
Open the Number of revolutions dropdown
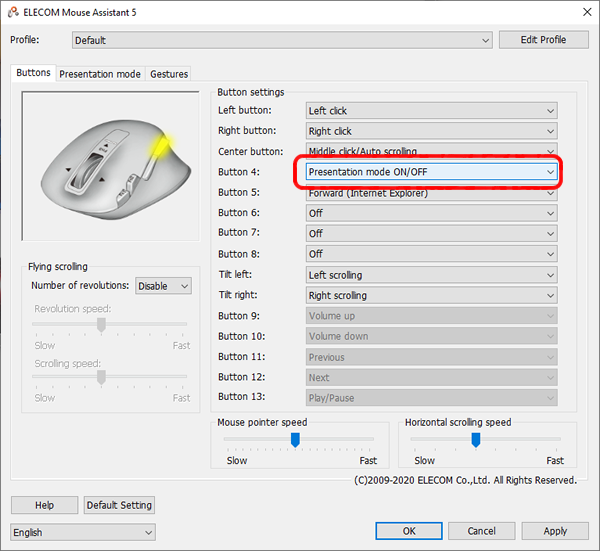pos(163,286)
